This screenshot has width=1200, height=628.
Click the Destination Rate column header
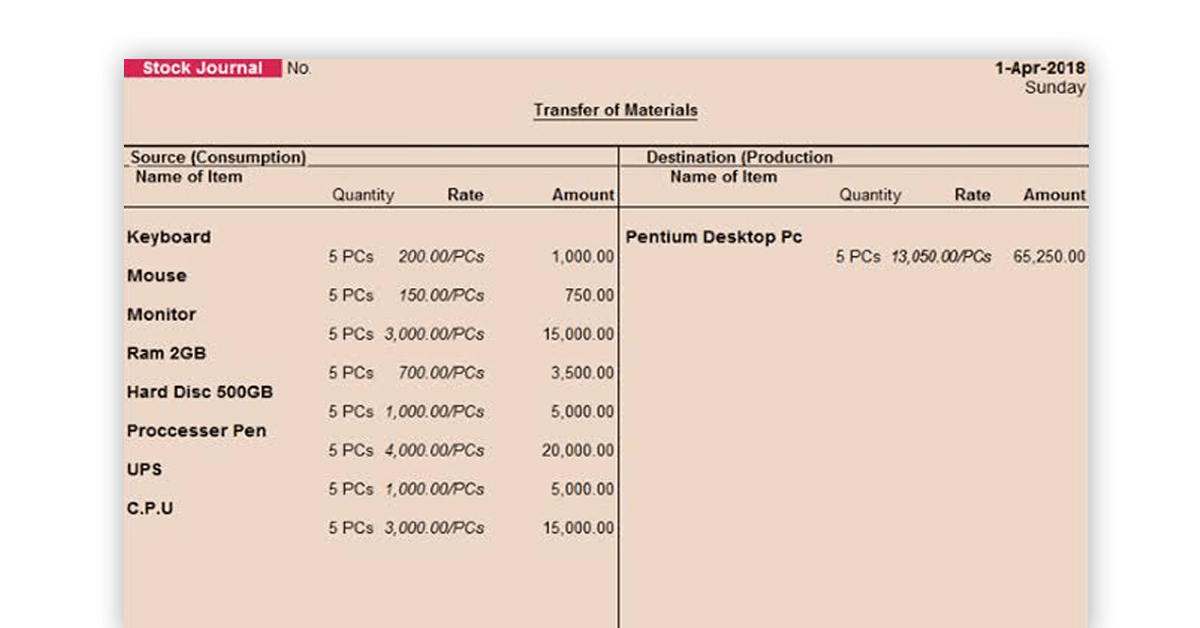972,195
